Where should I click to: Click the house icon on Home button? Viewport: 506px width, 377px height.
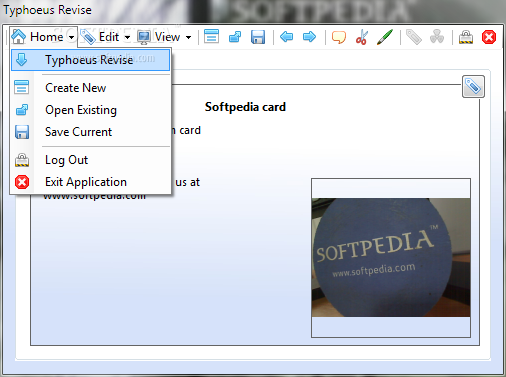18,36
